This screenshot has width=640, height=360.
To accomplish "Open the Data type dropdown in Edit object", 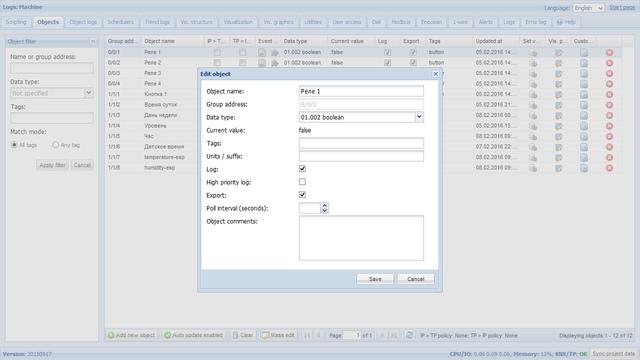I will click(x=419, y=117).
